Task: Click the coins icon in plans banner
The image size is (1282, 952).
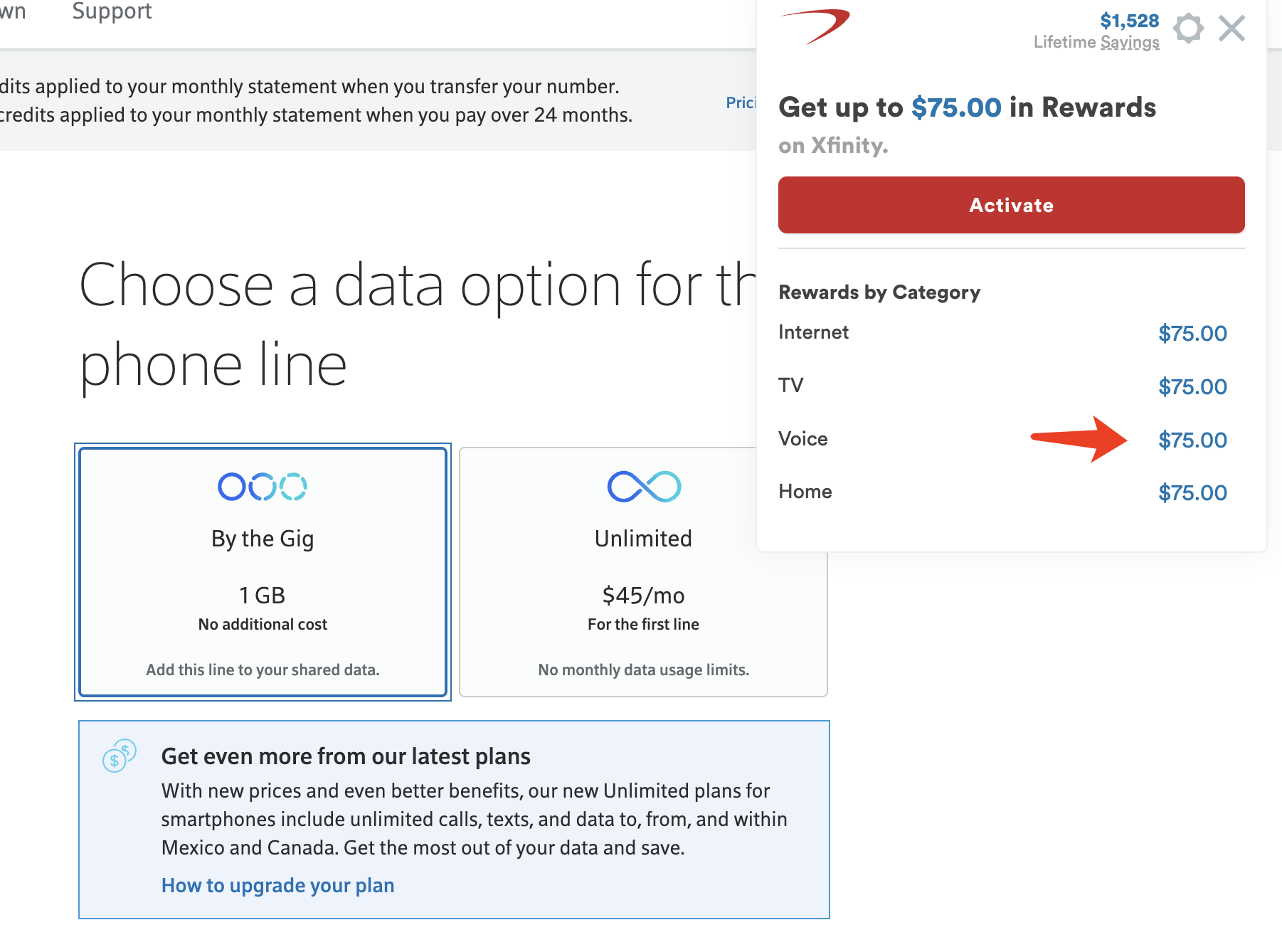Action: click(120, 756)
